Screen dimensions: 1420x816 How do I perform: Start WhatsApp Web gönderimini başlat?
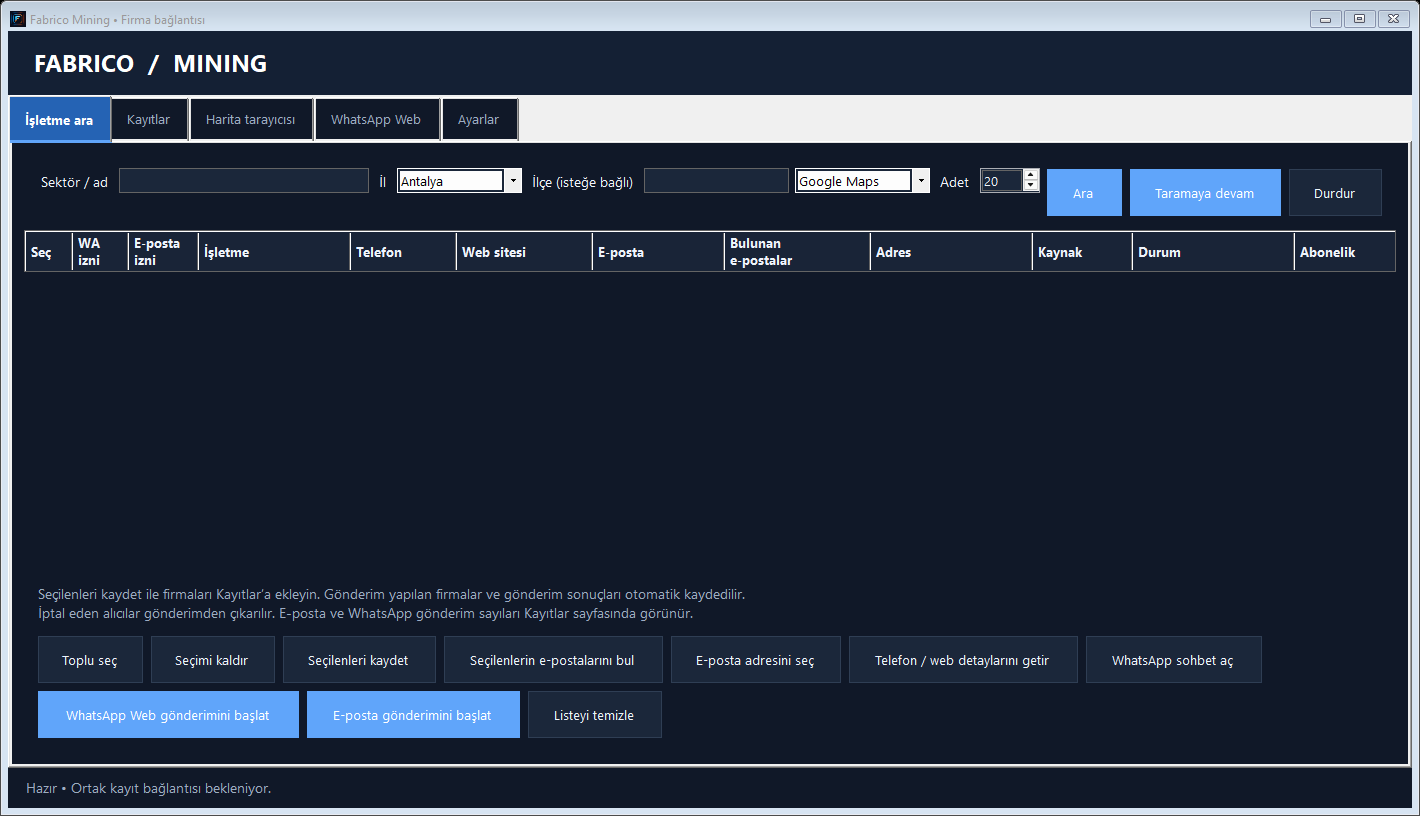[x=168, y=715]
